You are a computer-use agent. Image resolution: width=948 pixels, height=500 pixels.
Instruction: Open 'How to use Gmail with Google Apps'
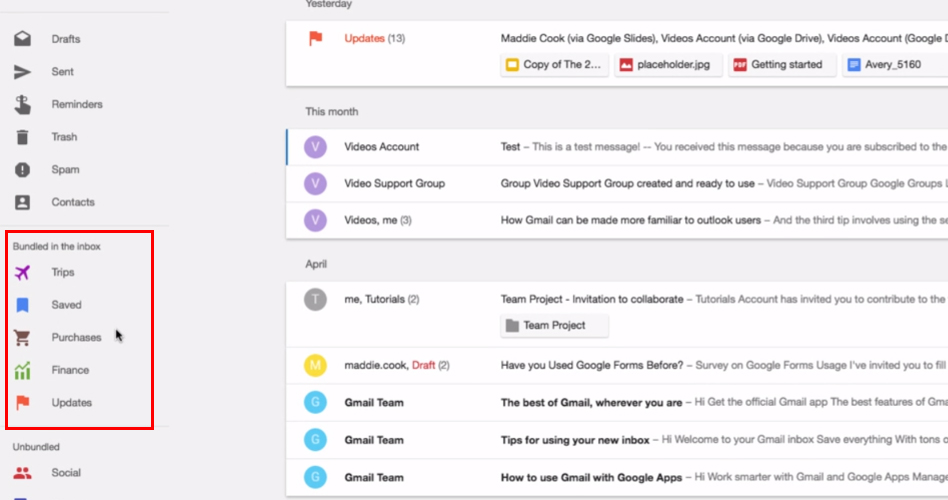coord(617,478)
